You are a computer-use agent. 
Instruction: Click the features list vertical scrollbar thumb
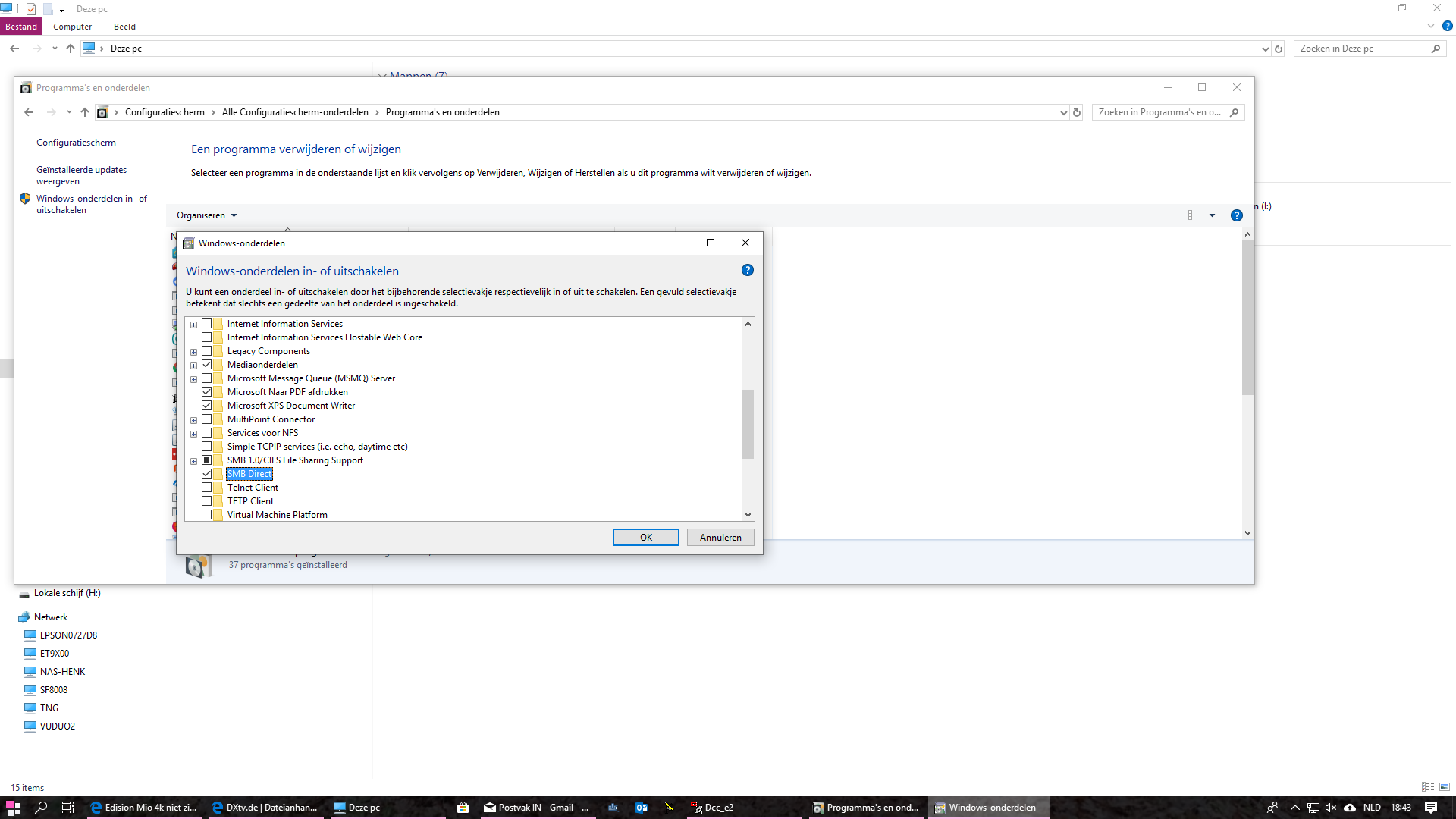click(748, 424)
